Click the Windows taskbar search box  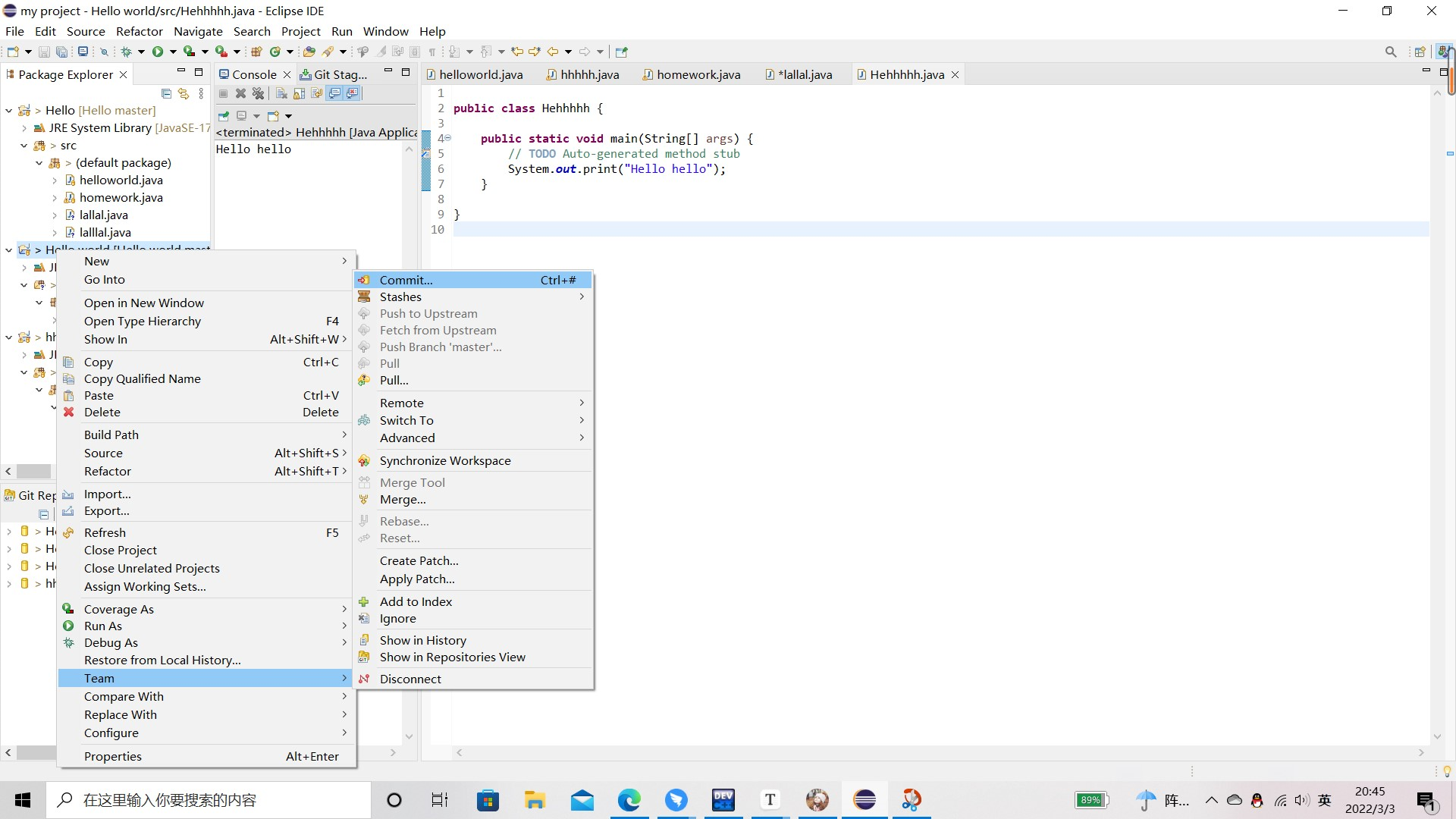pos(209,799)
